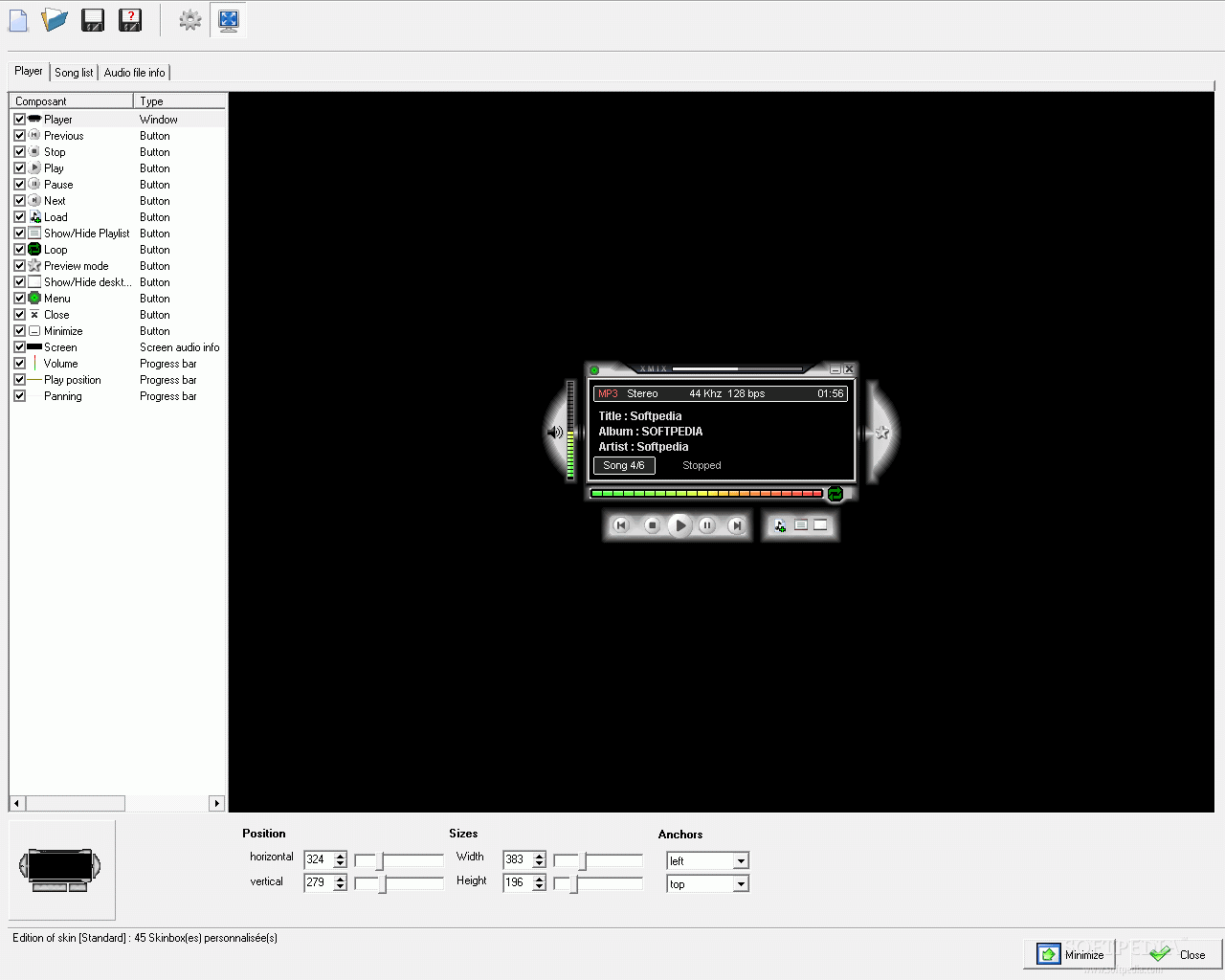Uncheck the Previous component checkbox
The height and width of the screenshot is (980, 1225).
coord(19,136)
